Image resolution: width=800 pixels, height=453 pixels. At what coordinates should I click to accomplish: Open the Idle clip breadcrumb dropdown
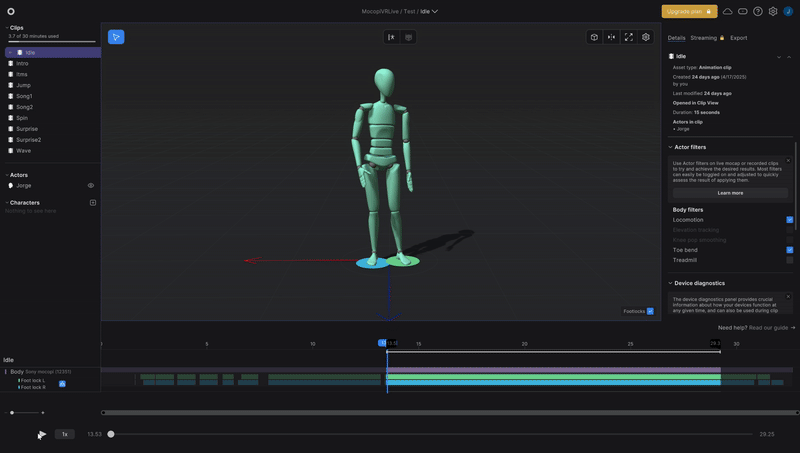pos(429,11)
